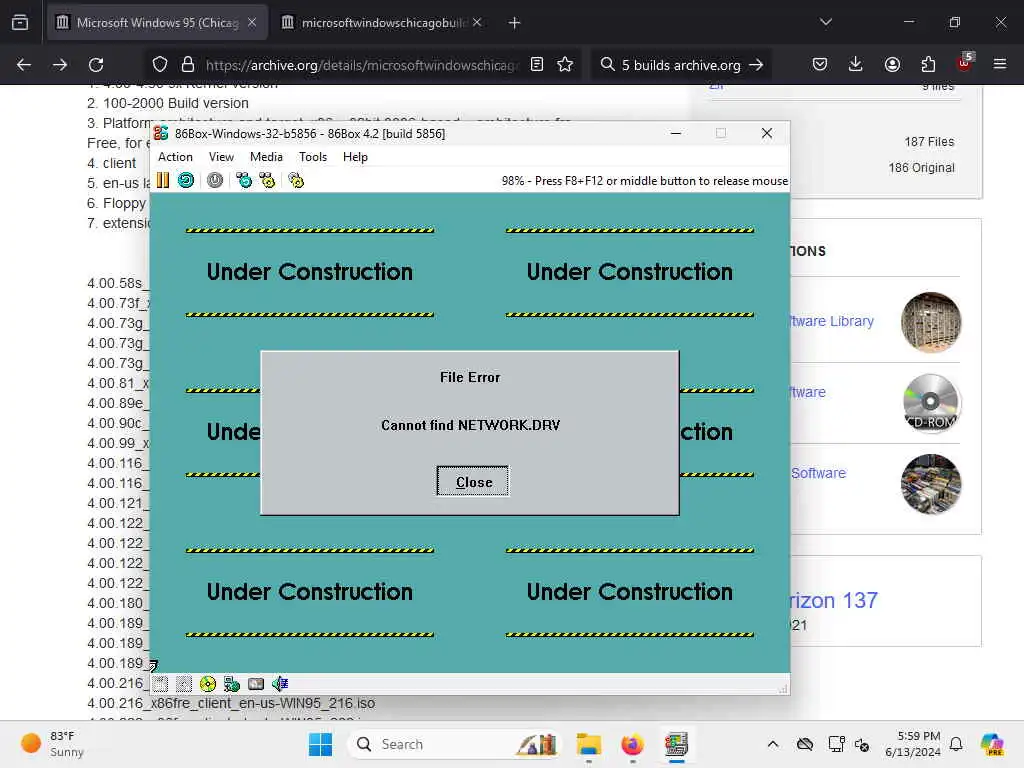Screen dimensions: 1024x768
Task: Click the tracking protection shield icon
Action: coord(160,65)
